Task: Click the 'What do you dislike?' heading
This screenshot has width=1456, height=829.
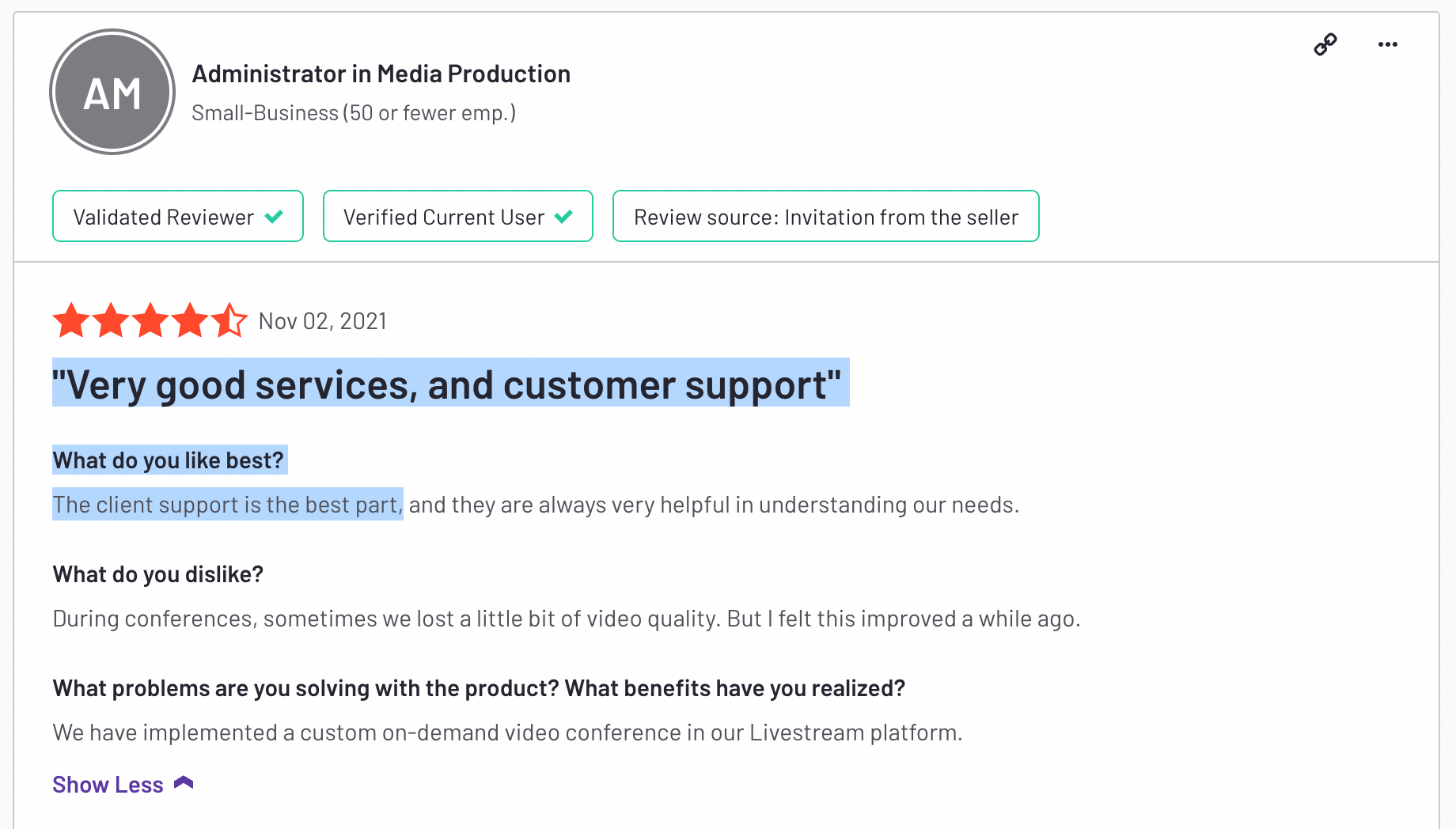Action: pos(158,574)
